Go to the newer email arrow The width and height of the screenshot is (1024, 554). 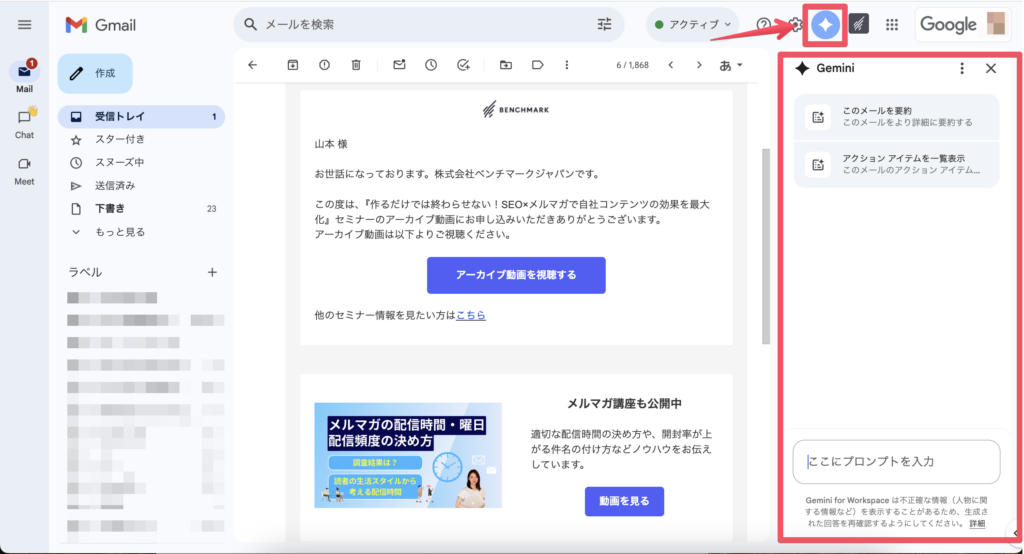pos(671,65)
